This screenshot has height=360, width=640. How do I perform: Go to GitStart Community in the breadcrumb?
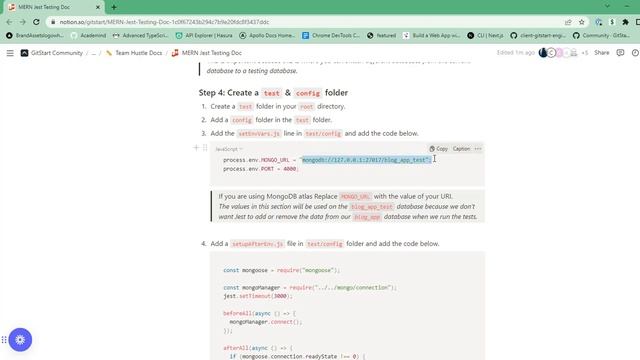click(x=57, y=53)
